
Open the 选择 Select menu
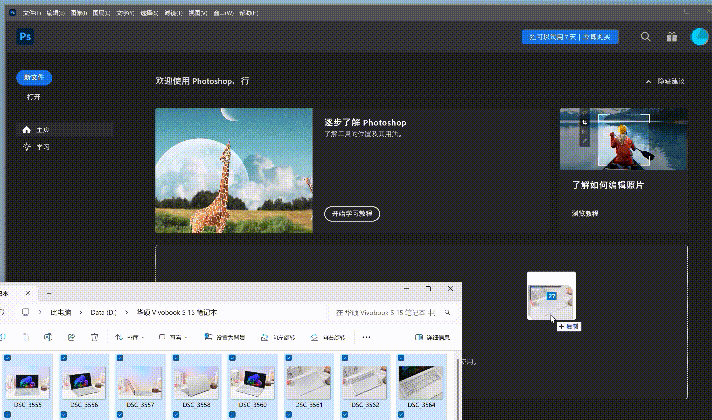[x=149, y=13]
